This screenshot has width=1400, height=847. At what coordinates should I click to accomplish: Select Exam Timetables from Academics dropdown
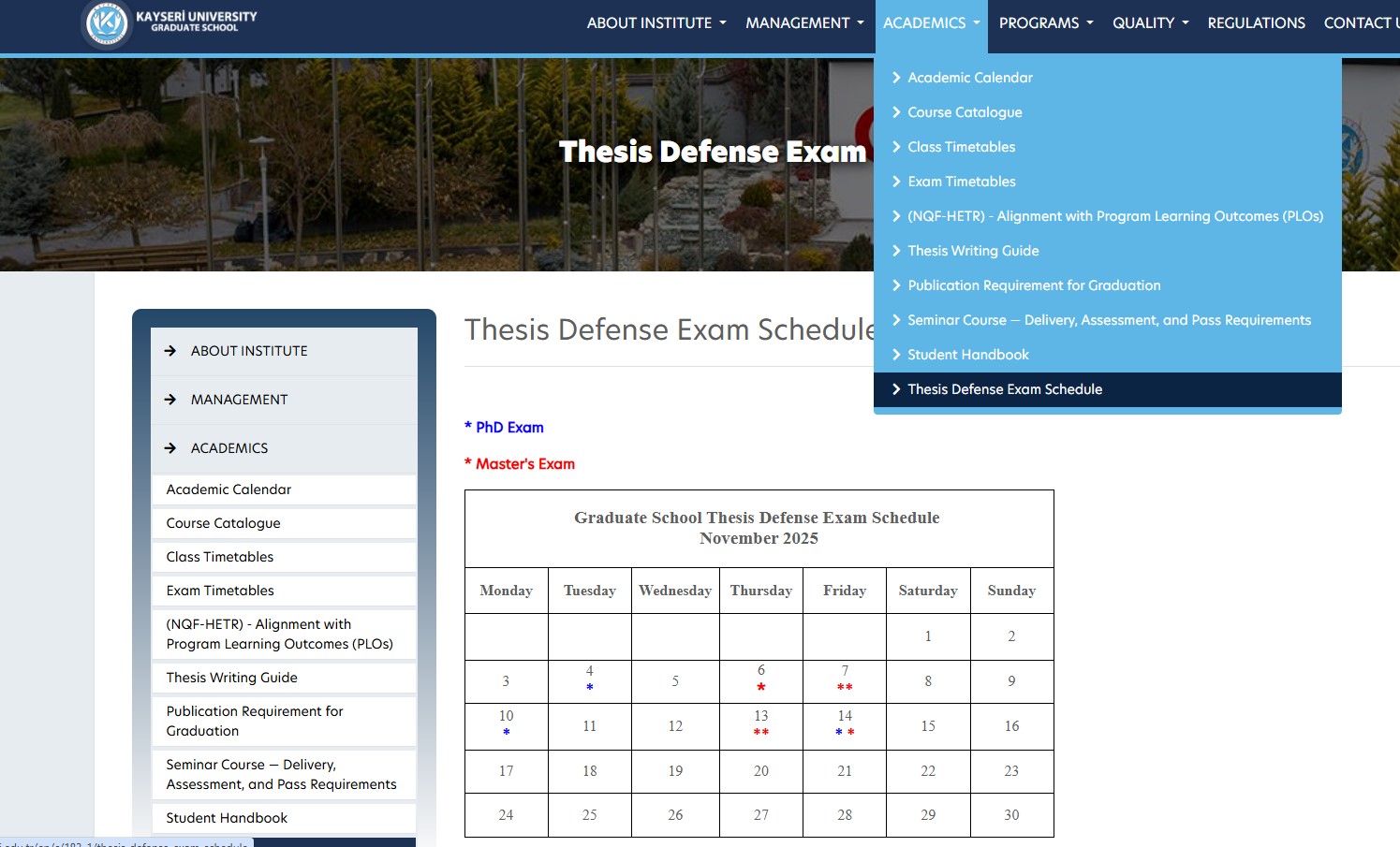click(x=961, y=182)
